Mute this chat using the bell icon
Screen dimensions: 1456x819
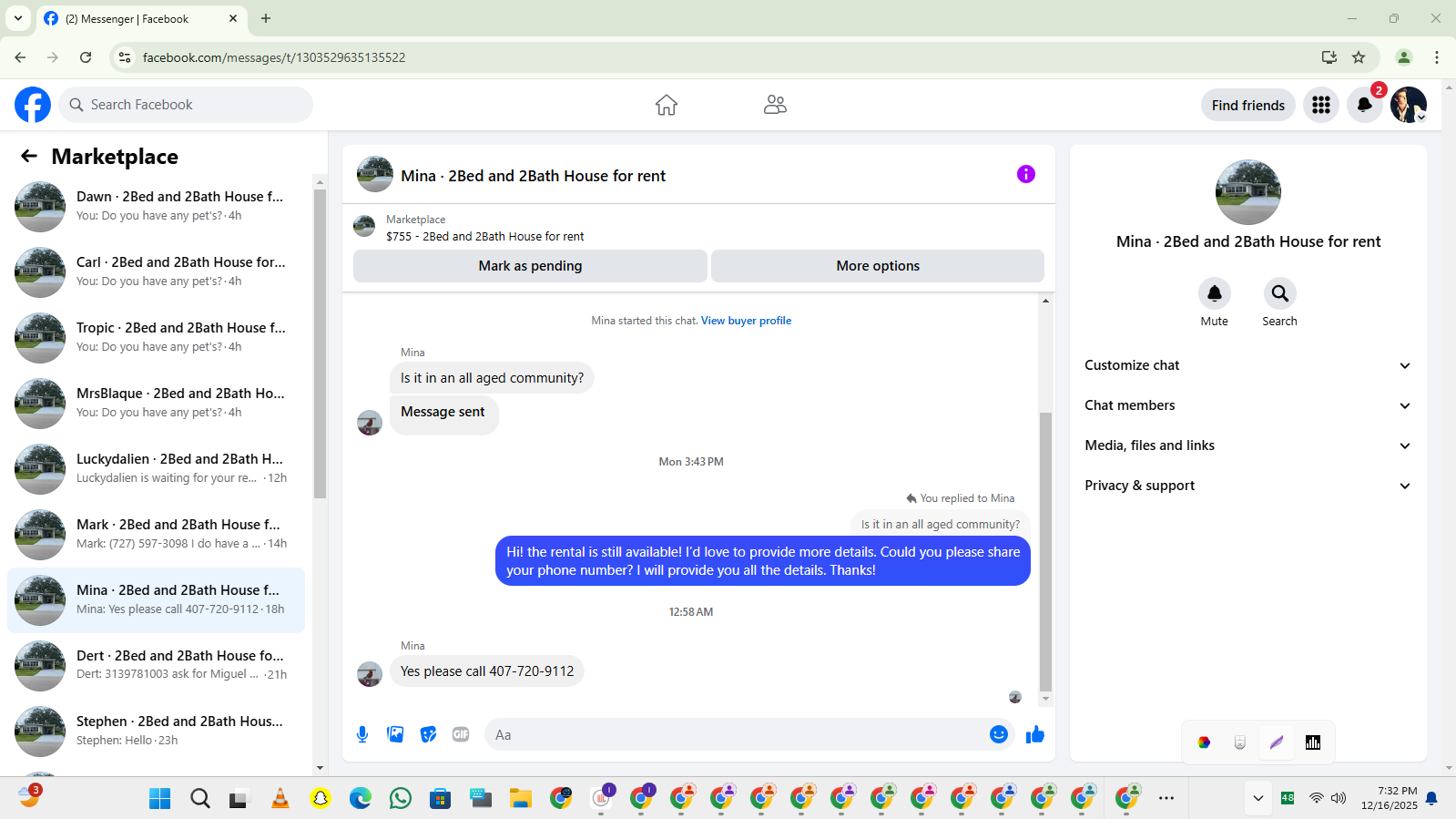(1215, 293)
